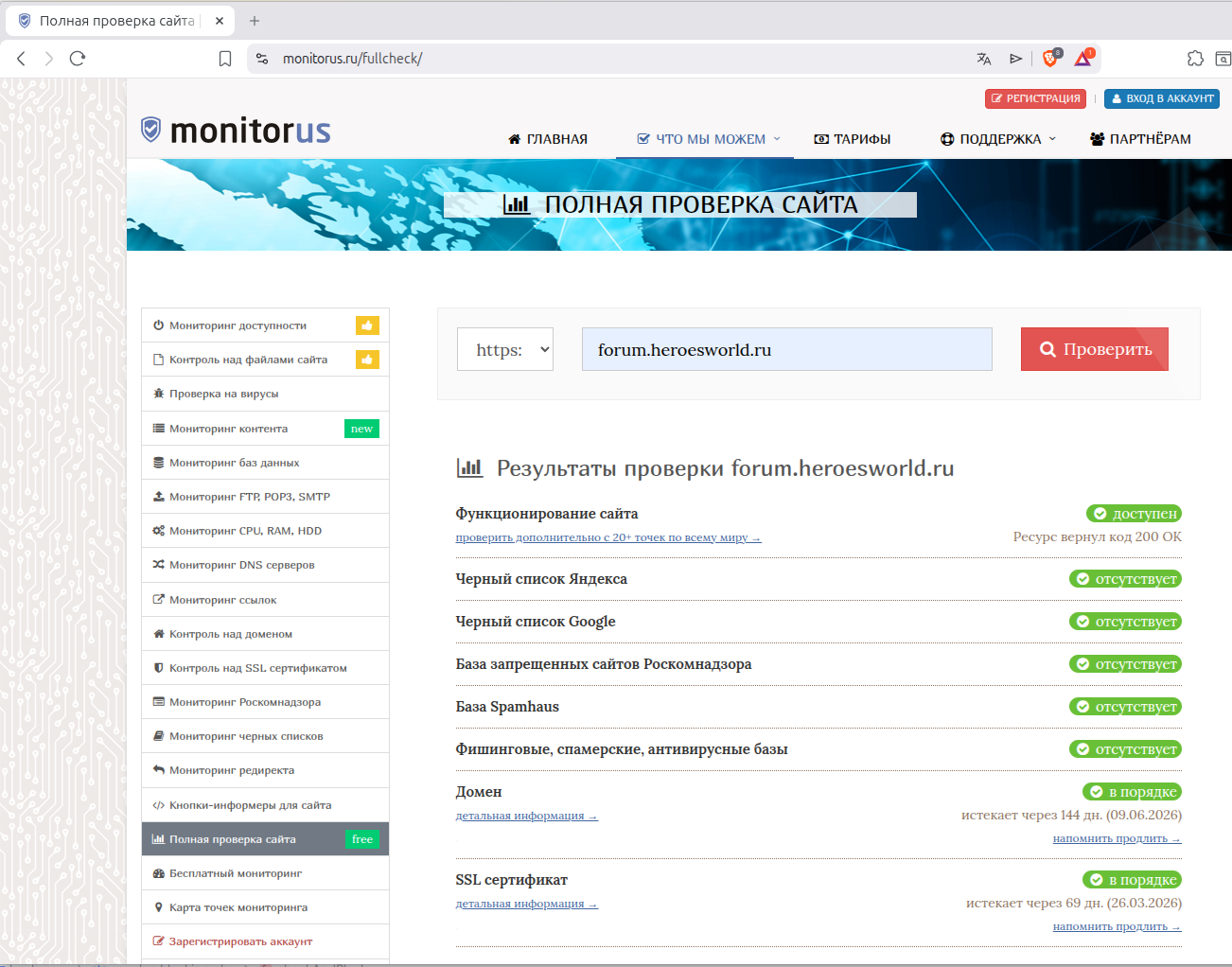Expand the ПОДДЕРЖКА menu
This screenshot has height=967, width=1232.
tap(998, 139)
